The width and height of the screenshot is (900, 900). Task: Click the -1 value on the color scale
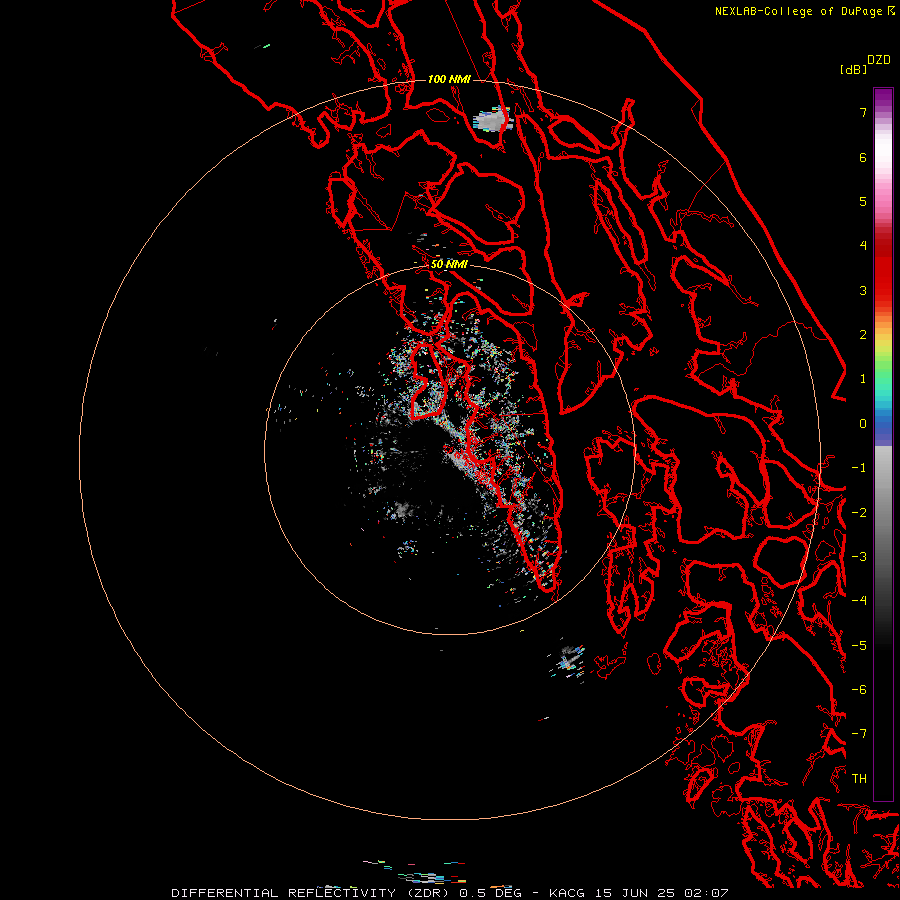point(859,468)
